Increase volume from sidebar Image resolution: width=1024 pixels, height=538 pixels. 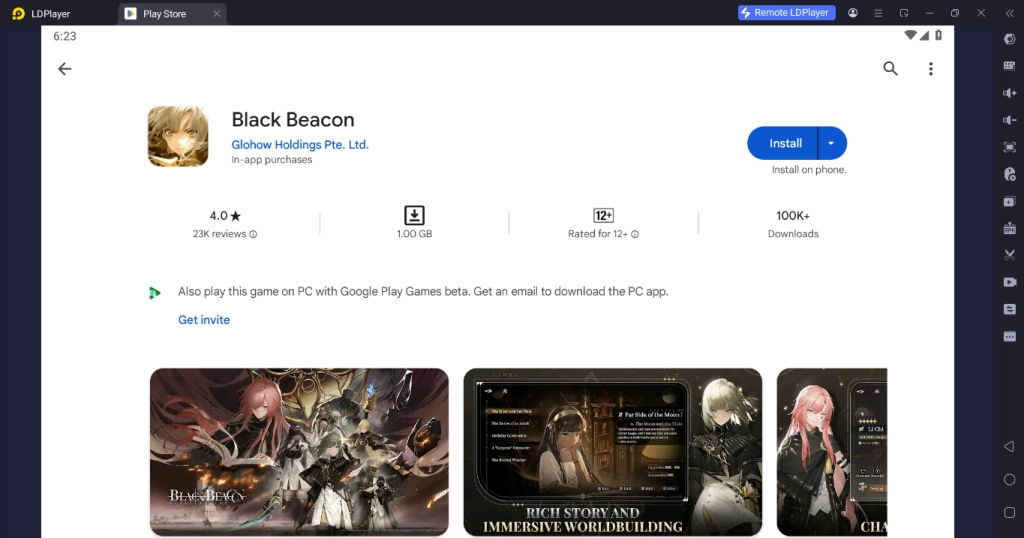point(1010,93)
